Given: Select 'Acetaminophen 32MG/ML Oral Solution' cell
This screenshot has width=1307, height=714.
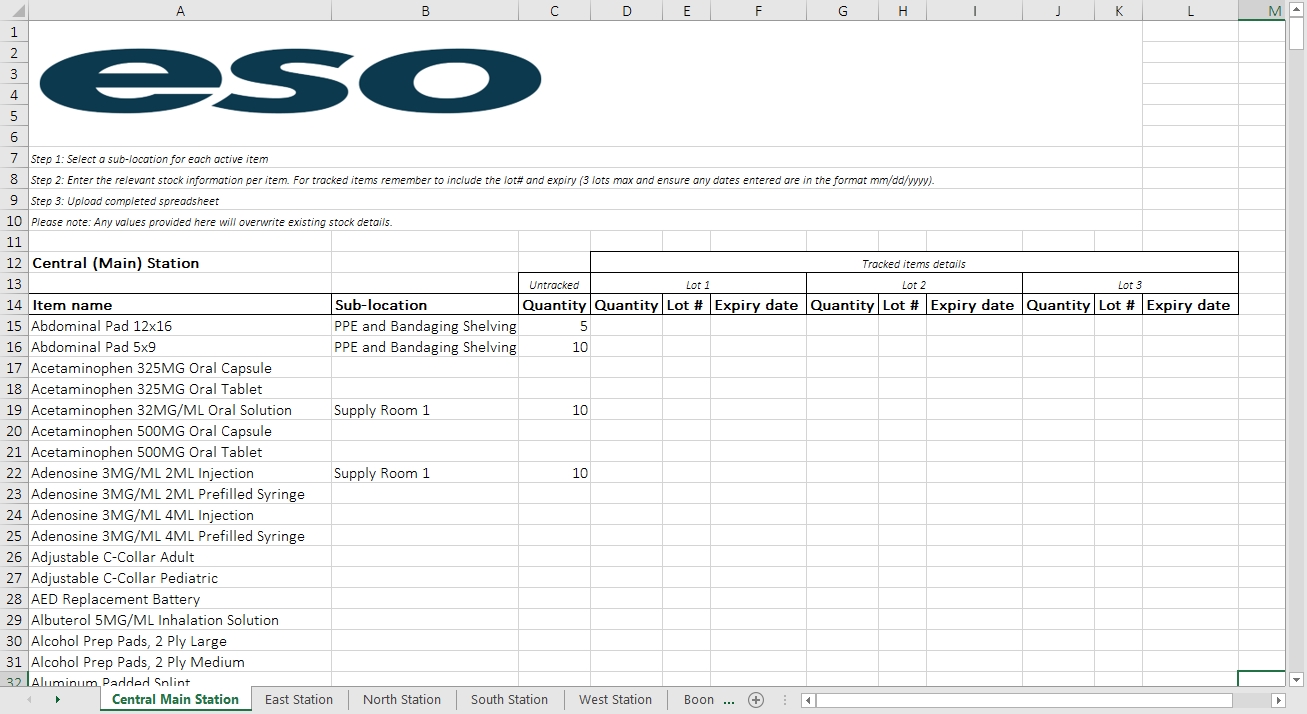Looking at the screenshot, I should pyautogui.click(x=180, y=410).
